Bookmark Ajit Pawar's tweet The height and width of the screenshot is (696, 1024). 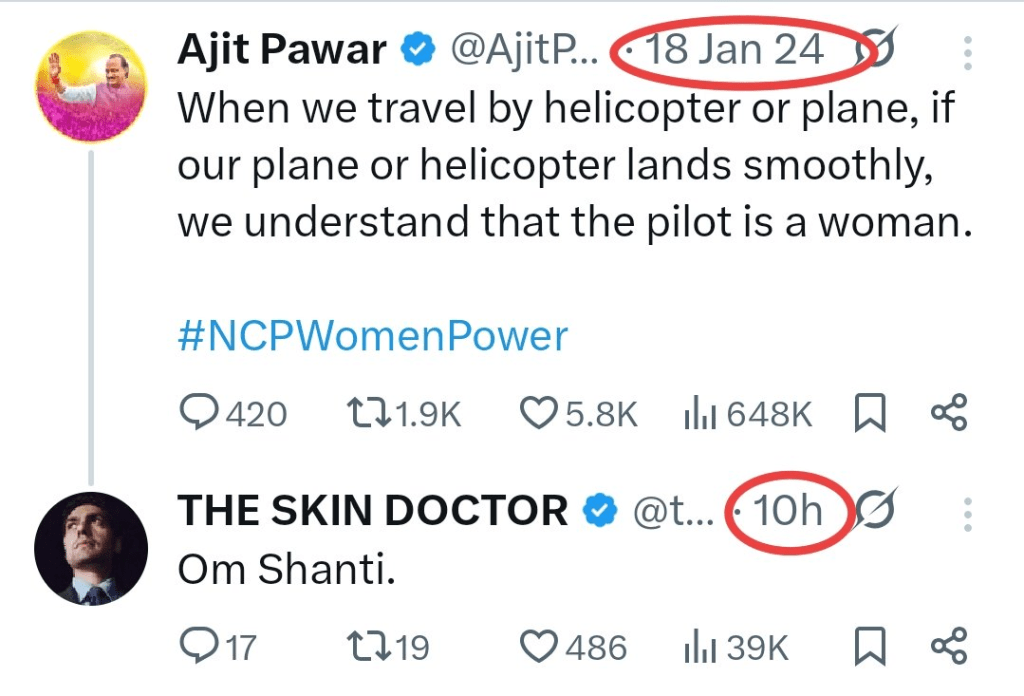(870, 414)
